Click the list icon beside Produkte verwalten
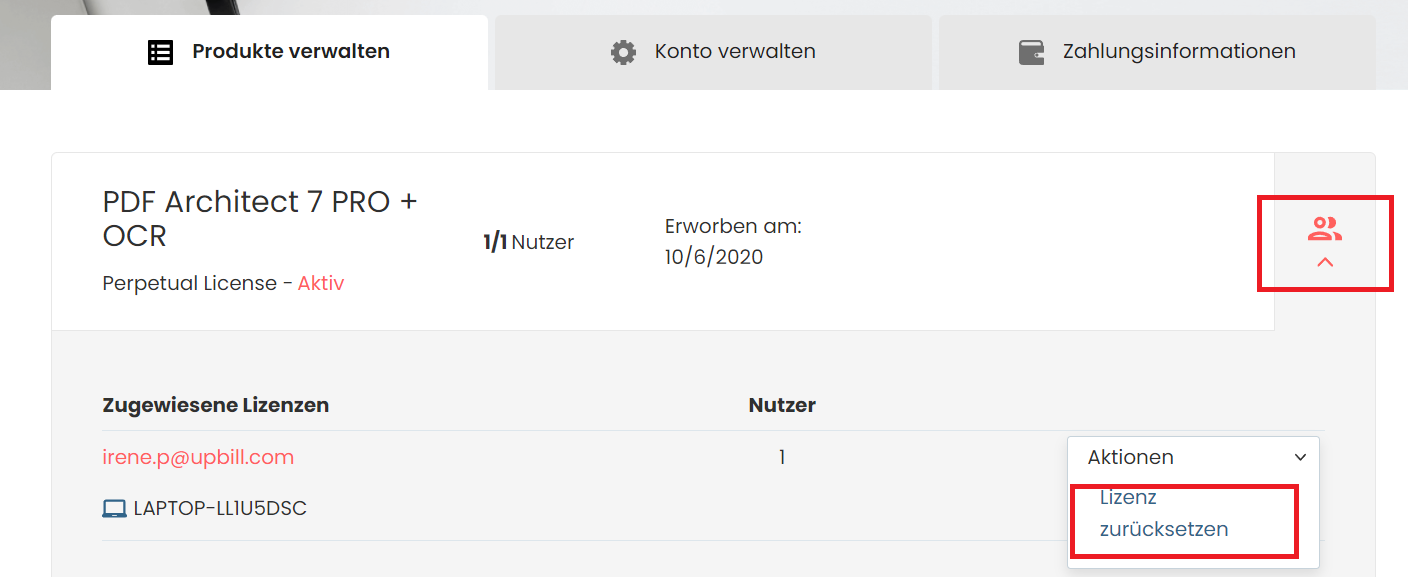The image size is (1410, 577). (x=160, y=52)
